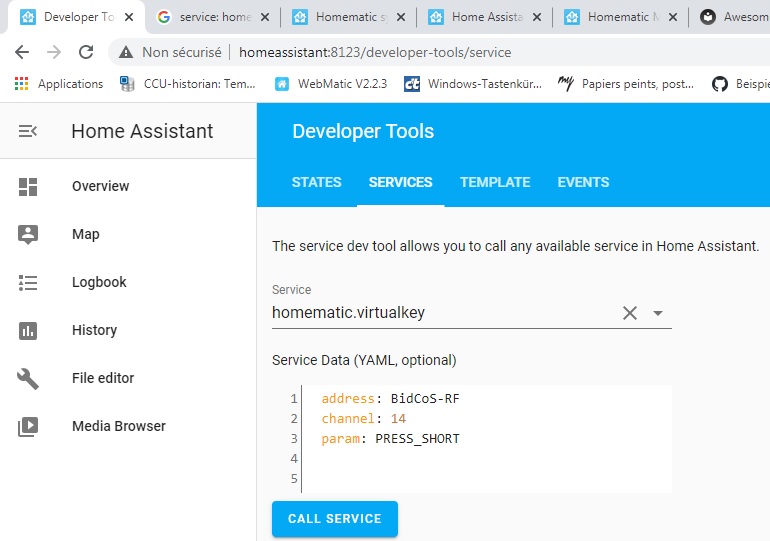
Task: Switch to the Awesom browser tab
Action: pyautogui.click(x=734, y=17)
